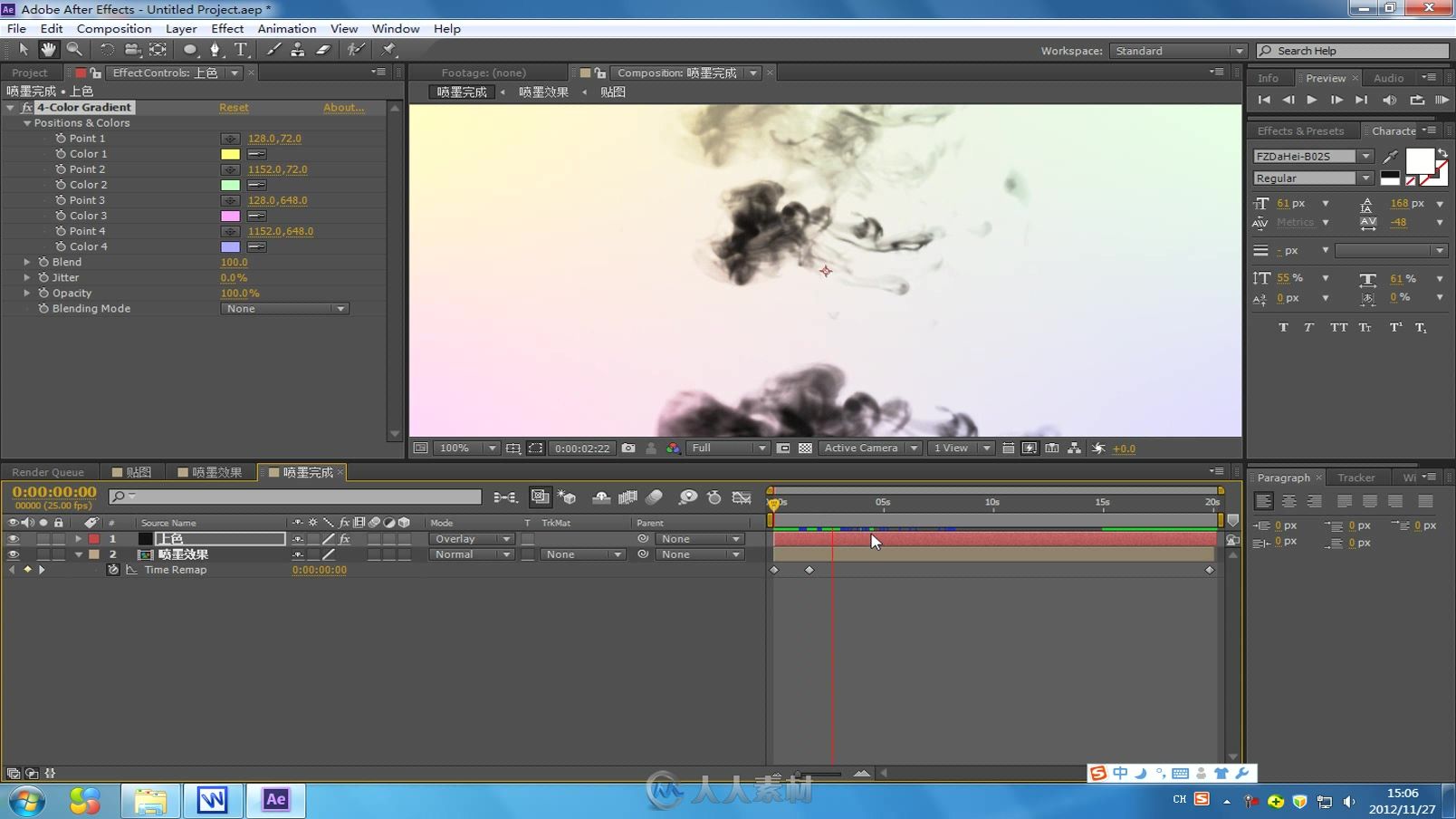Viewport: 1456px width, 819px height.
Task: Open the 100% magnification dropdown
Action: pos(466,448)
